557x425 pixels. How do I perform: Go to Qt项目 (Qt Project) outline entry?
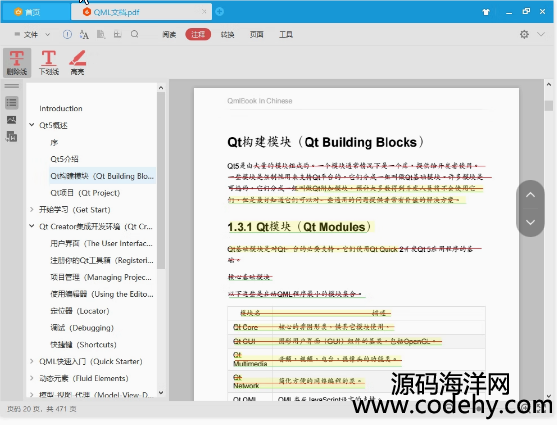pyautogui.click(x=85, y=193)
